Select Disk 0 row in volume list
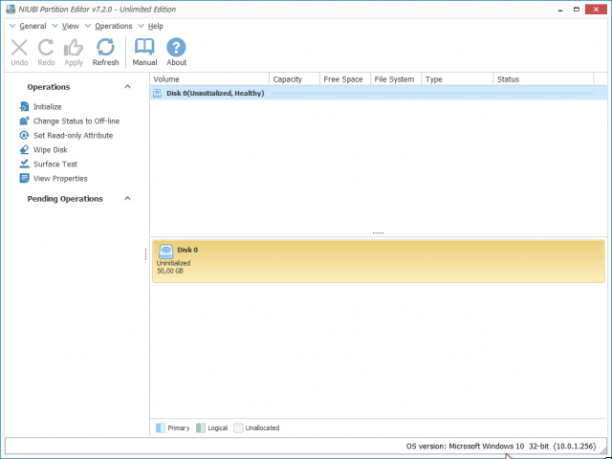This screenshot has height=459, width=612. [378, 93]
